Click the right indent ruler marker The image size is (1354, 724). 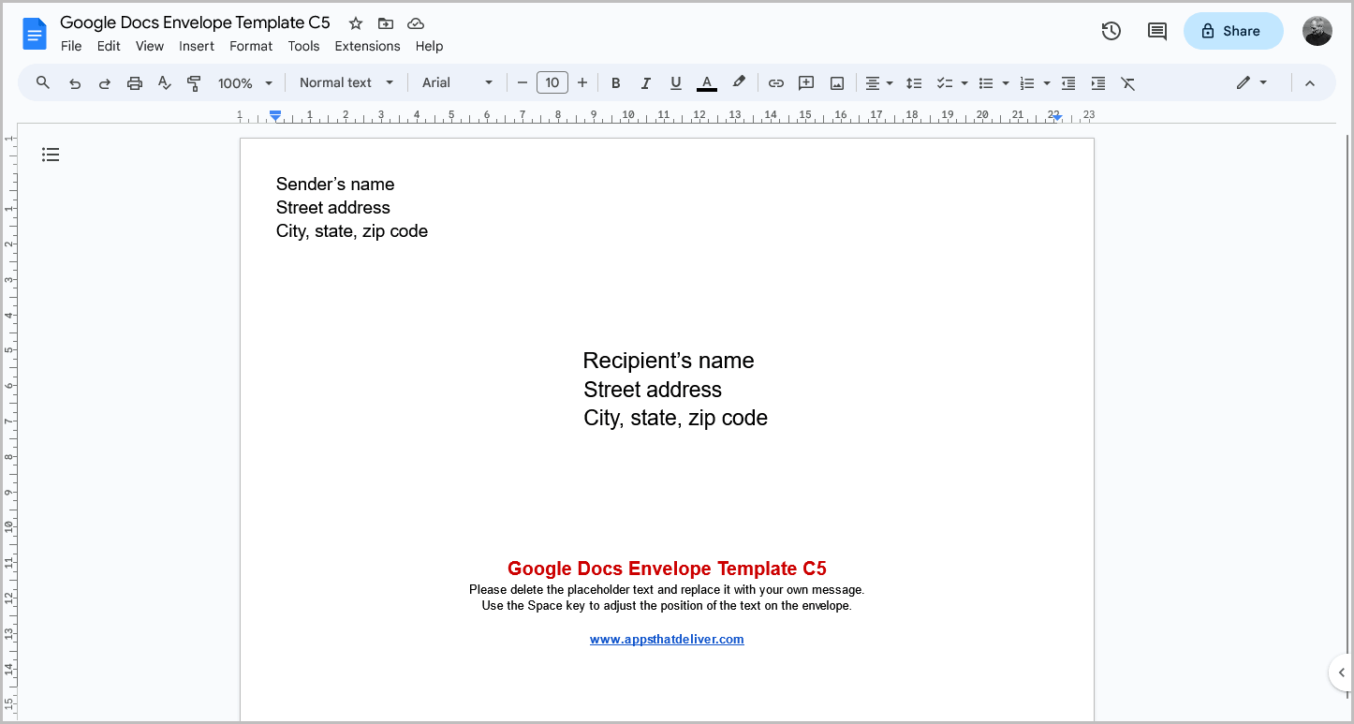pyautogui.click(x=1057, y=117)
